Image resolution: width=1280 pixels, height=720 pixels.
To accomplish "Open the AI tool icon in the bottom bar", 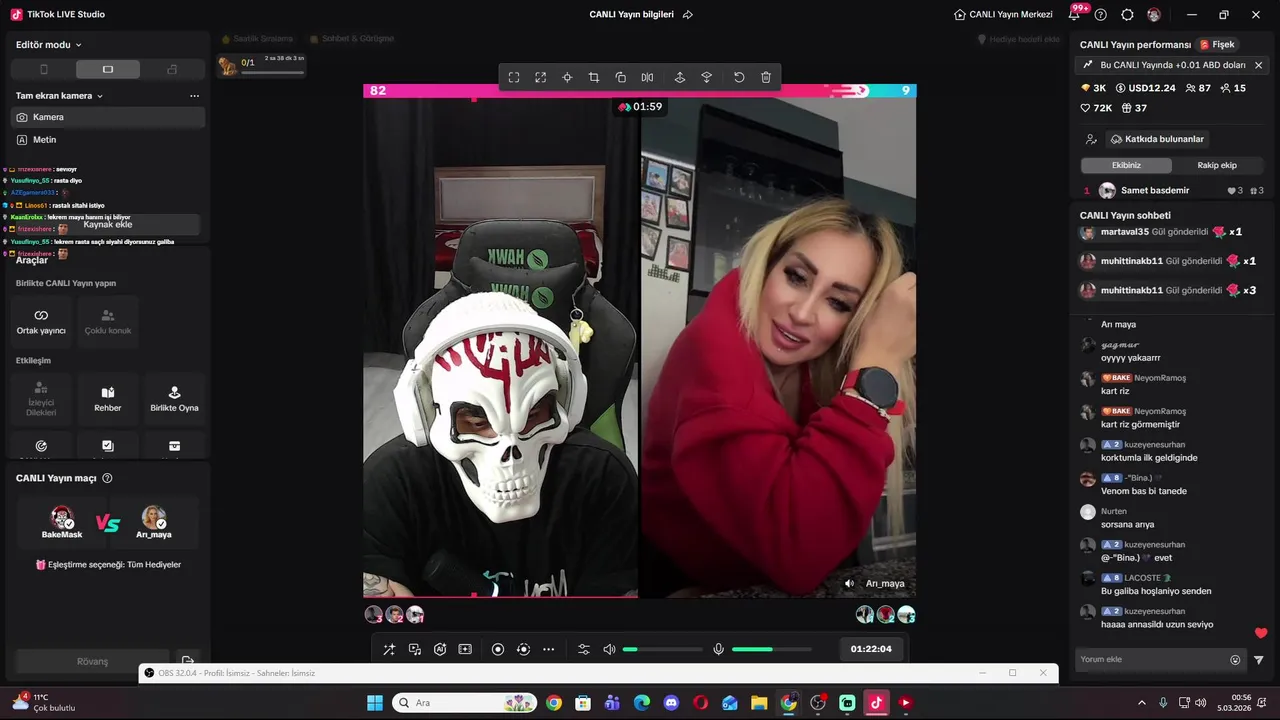I will (x=440, y=649).
